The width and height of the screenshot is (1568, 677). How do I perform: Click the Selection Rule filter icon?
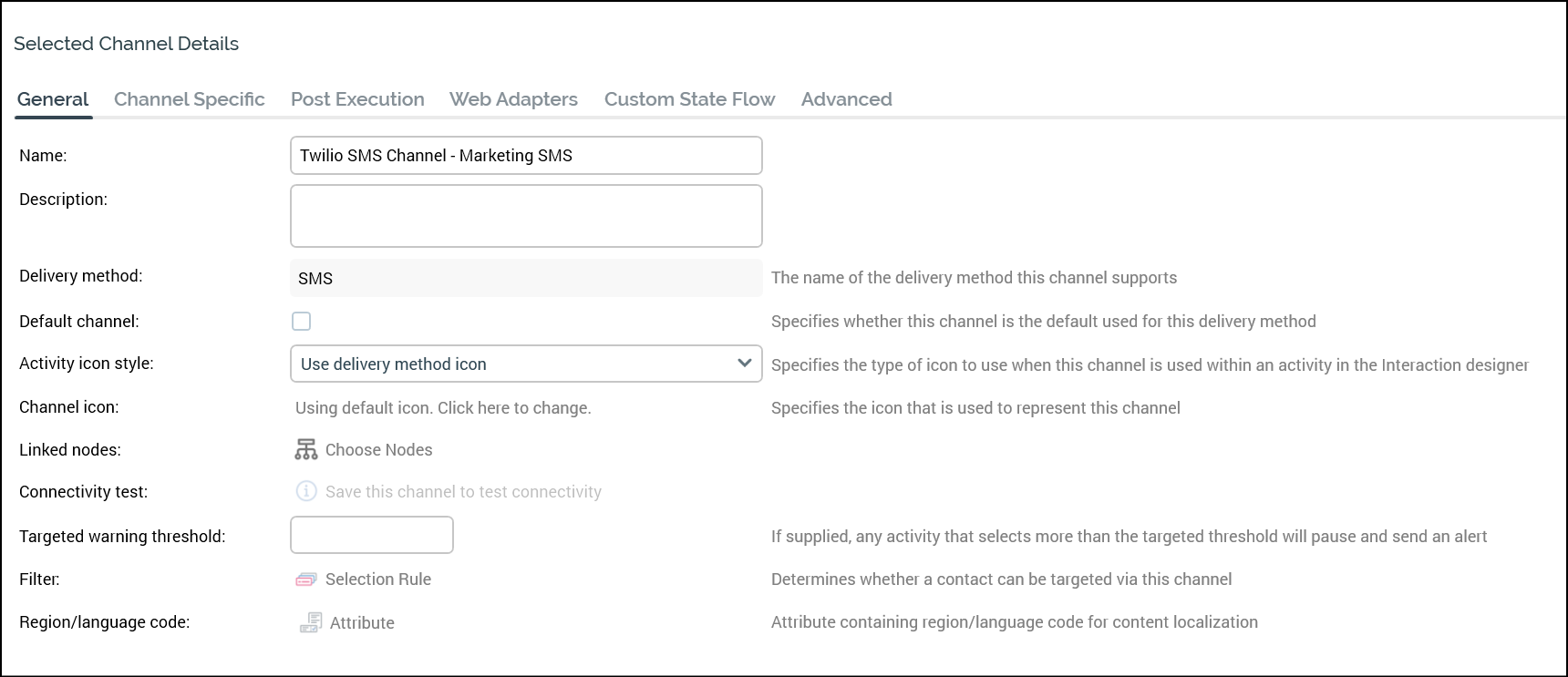(305, 580)
